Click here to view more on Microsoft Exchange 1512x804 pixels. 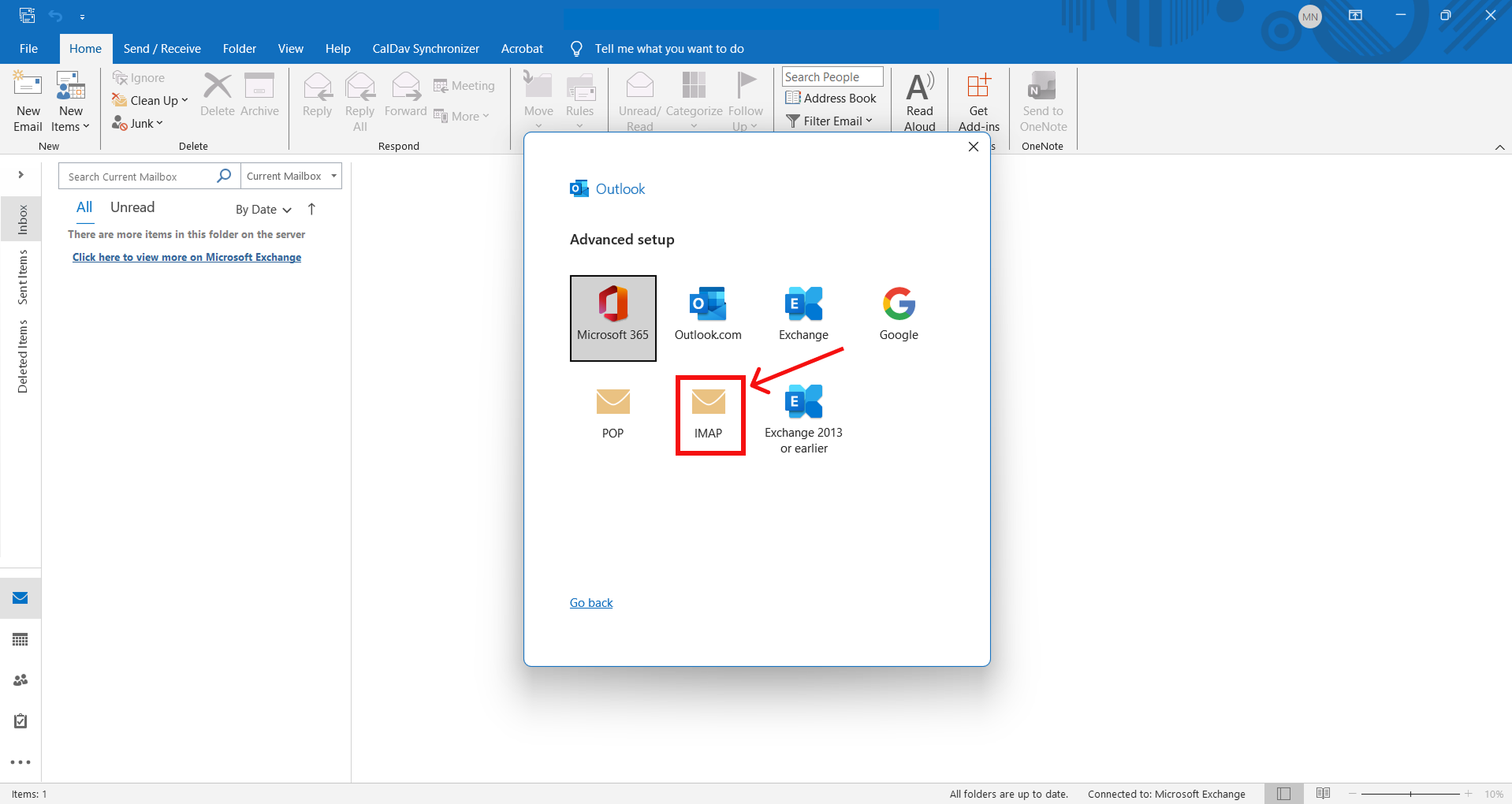(187, 257)
